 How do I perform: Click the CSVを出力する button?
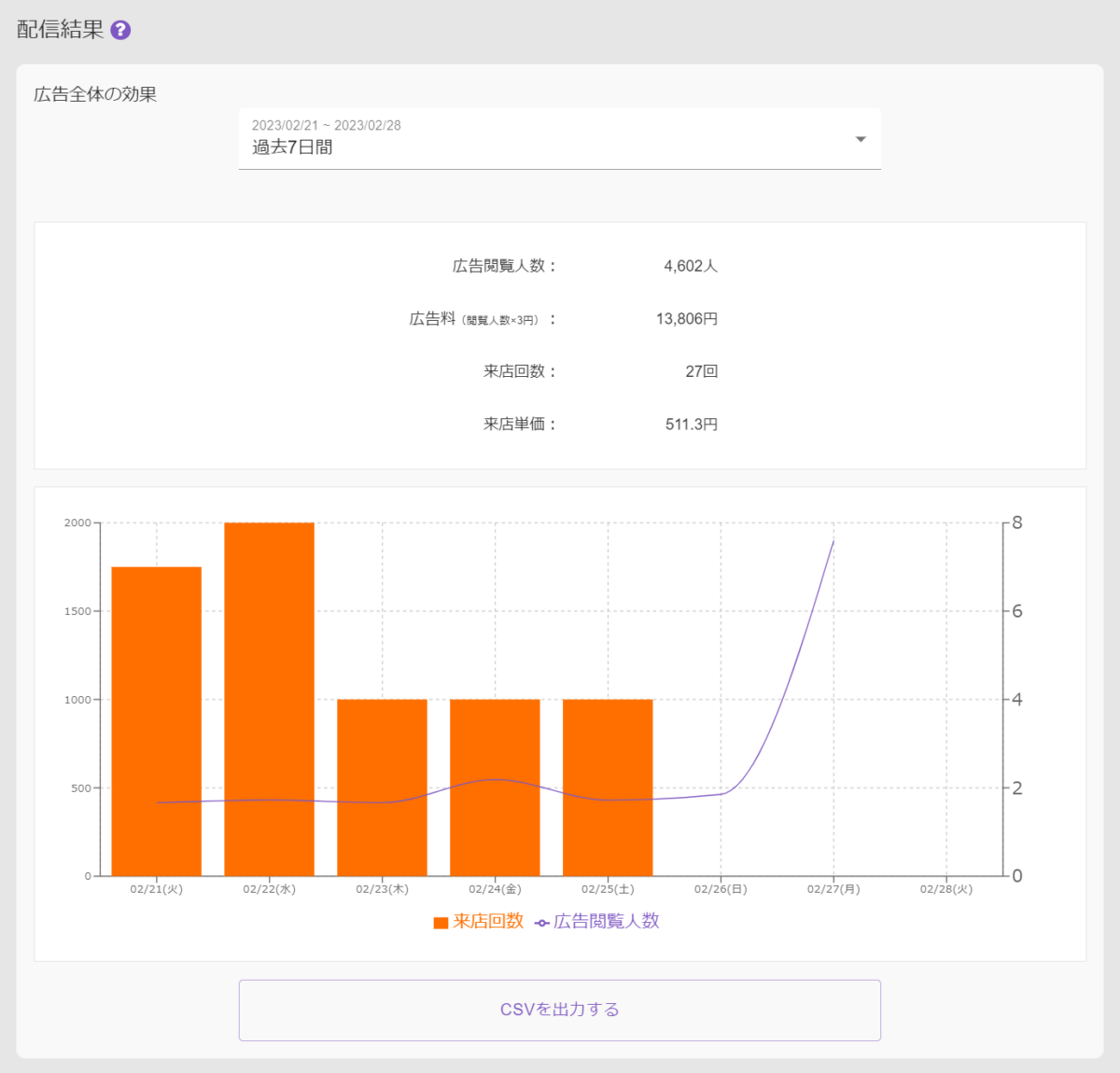(x=559, y=1010)
